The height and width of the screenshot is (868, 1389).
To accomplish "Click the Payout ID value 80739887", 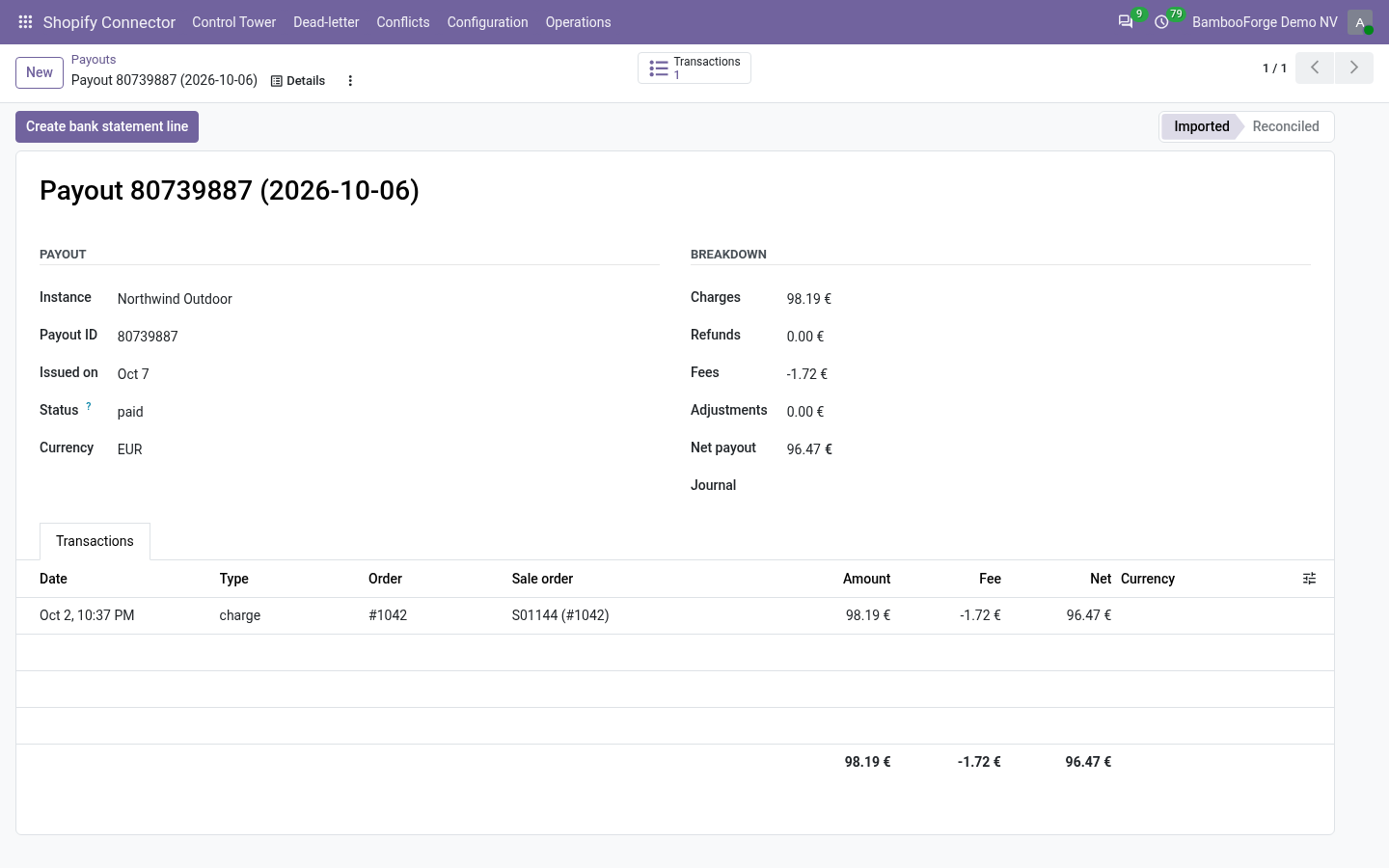I will [148, 337].
